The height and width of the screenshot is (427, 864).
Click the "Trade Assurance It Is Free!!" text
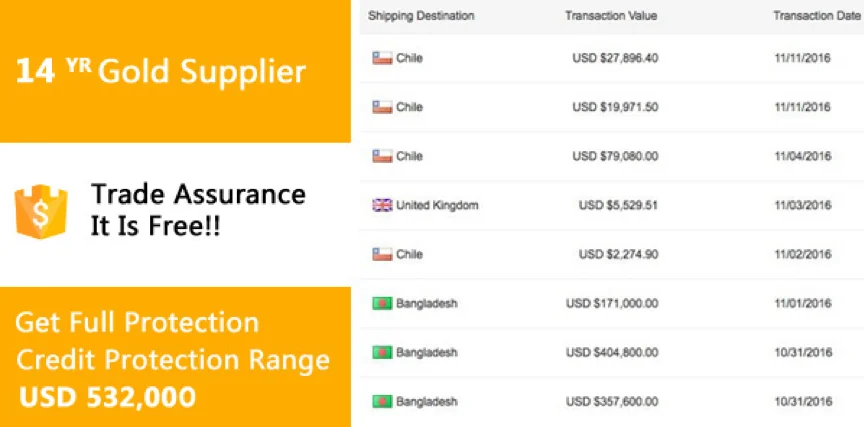point(198,209)
